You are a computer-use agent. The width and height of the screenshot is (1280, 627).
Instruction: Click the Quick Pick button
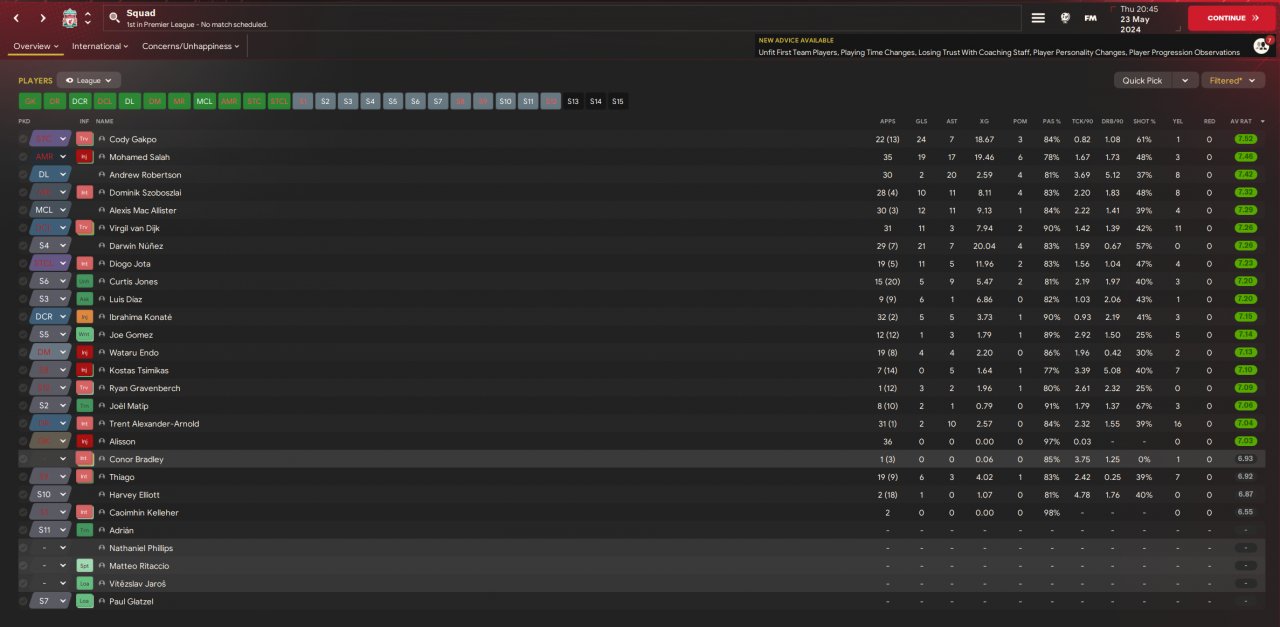click(1143, 80)
